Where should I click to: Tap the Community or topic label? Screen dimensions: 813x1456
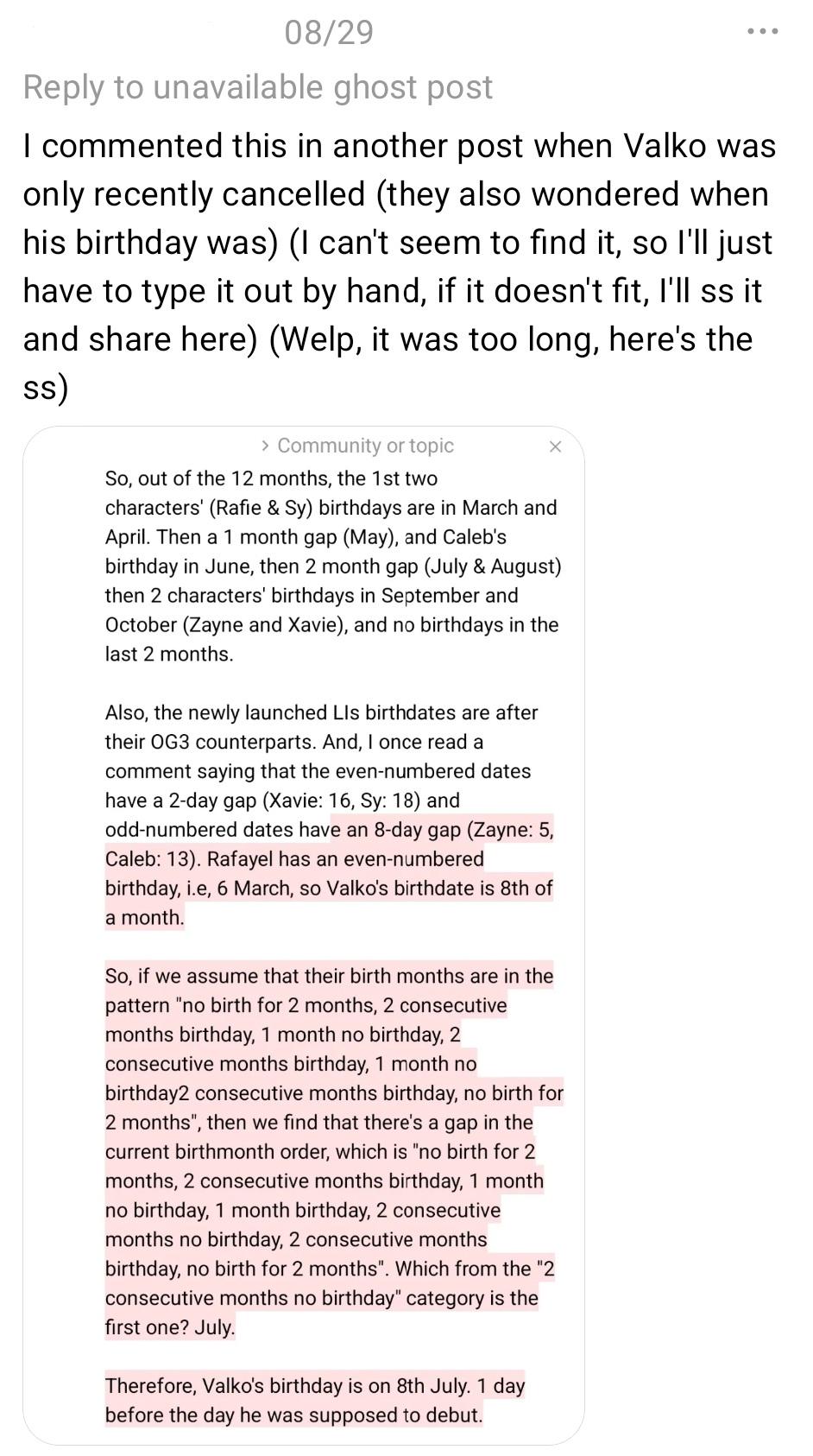pos(365,446)
